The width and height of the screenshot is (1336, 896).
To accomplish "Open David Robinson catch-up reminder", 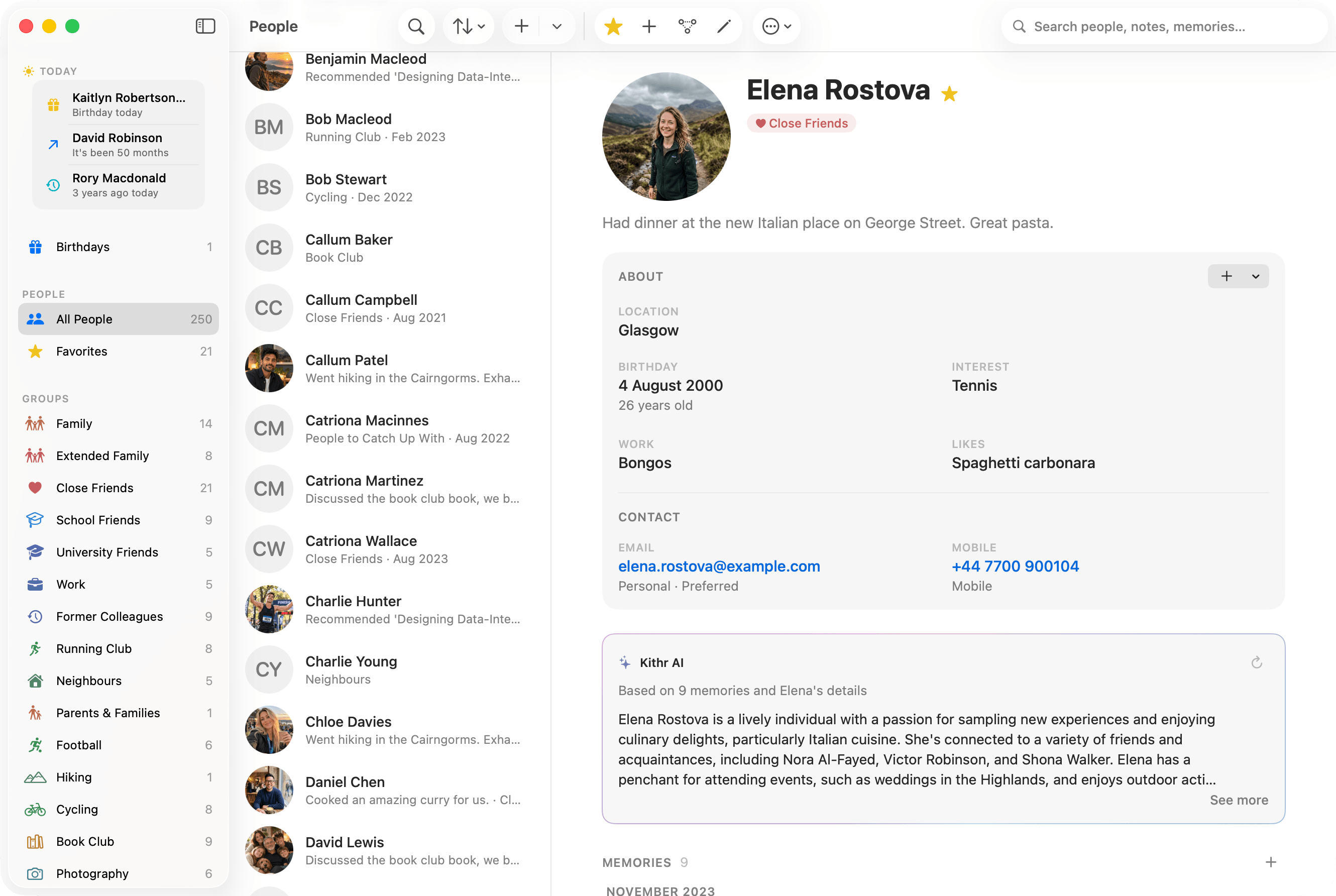I will pyautogui.click(x=119, y=145).
